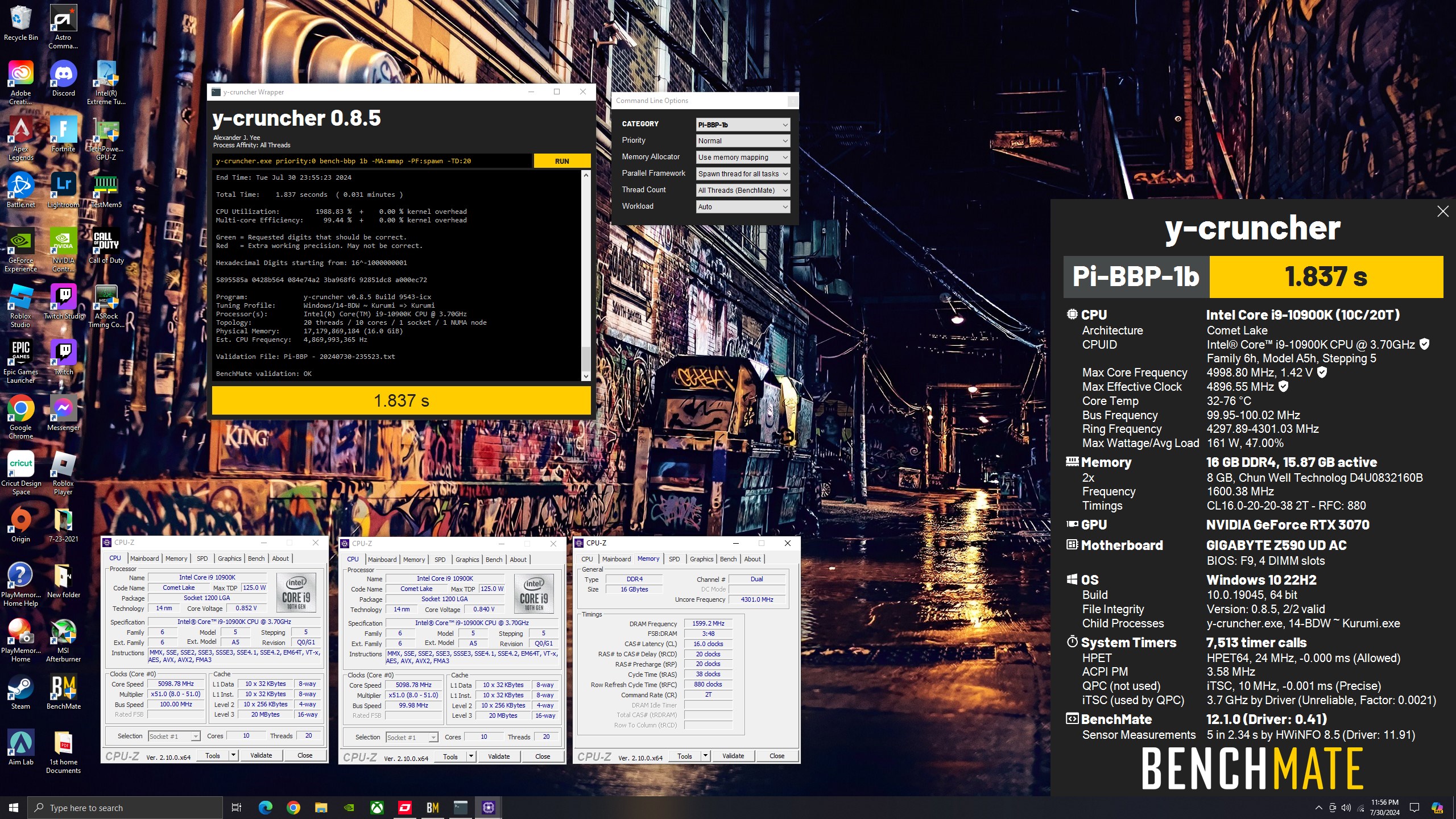Launch Apex Legends from desktop
Screen dimensions: 1456x819
click(x=20, y=138)
